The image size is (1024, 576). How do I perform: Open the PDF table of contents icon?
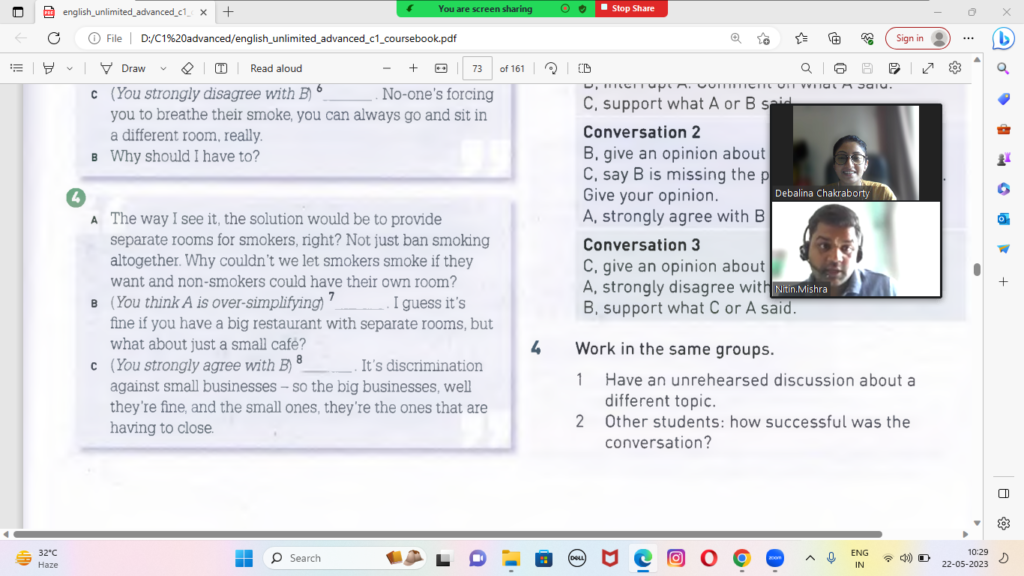tap(16, 68)
